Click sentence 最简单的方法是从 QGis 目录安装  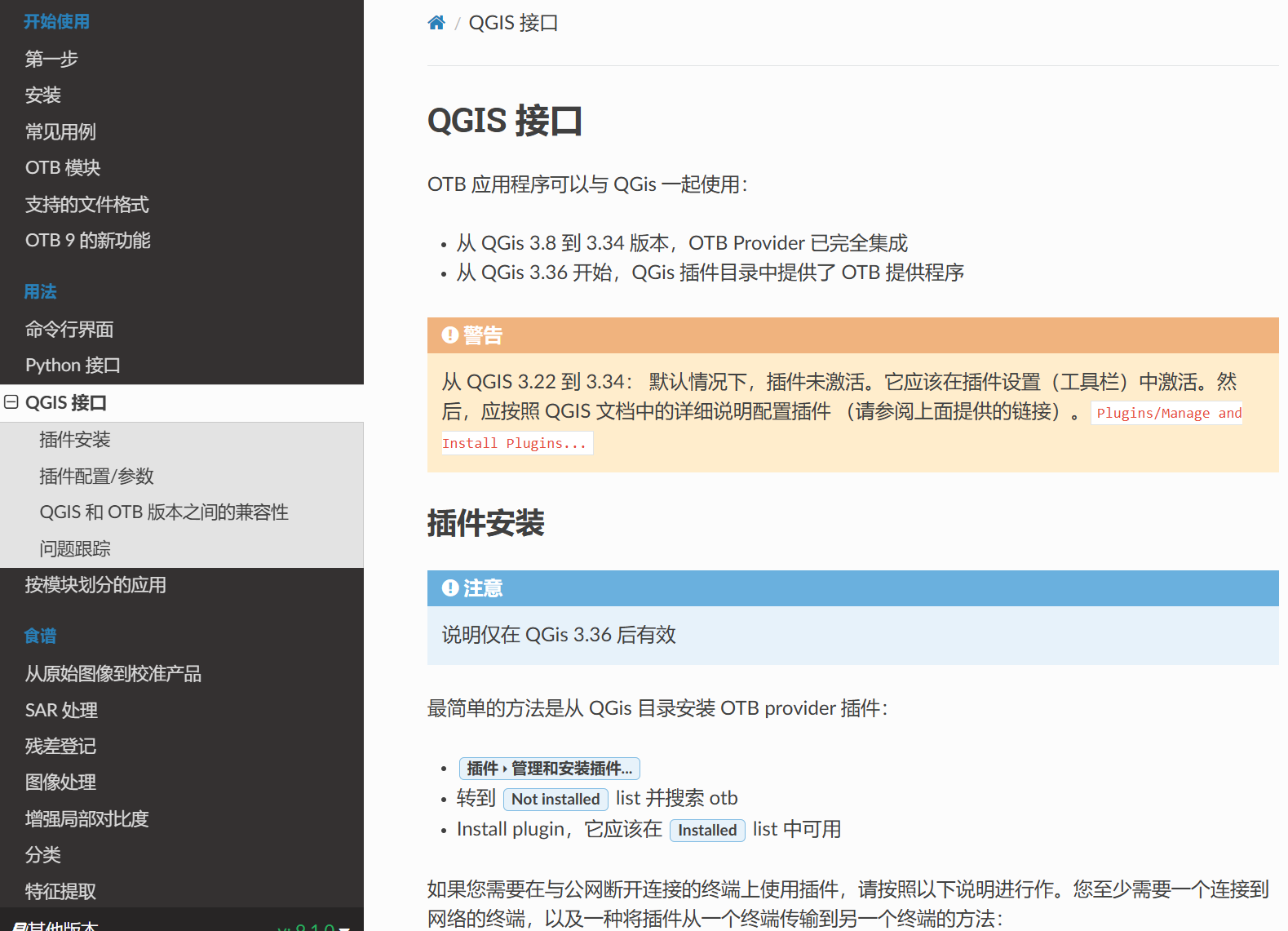657,708
